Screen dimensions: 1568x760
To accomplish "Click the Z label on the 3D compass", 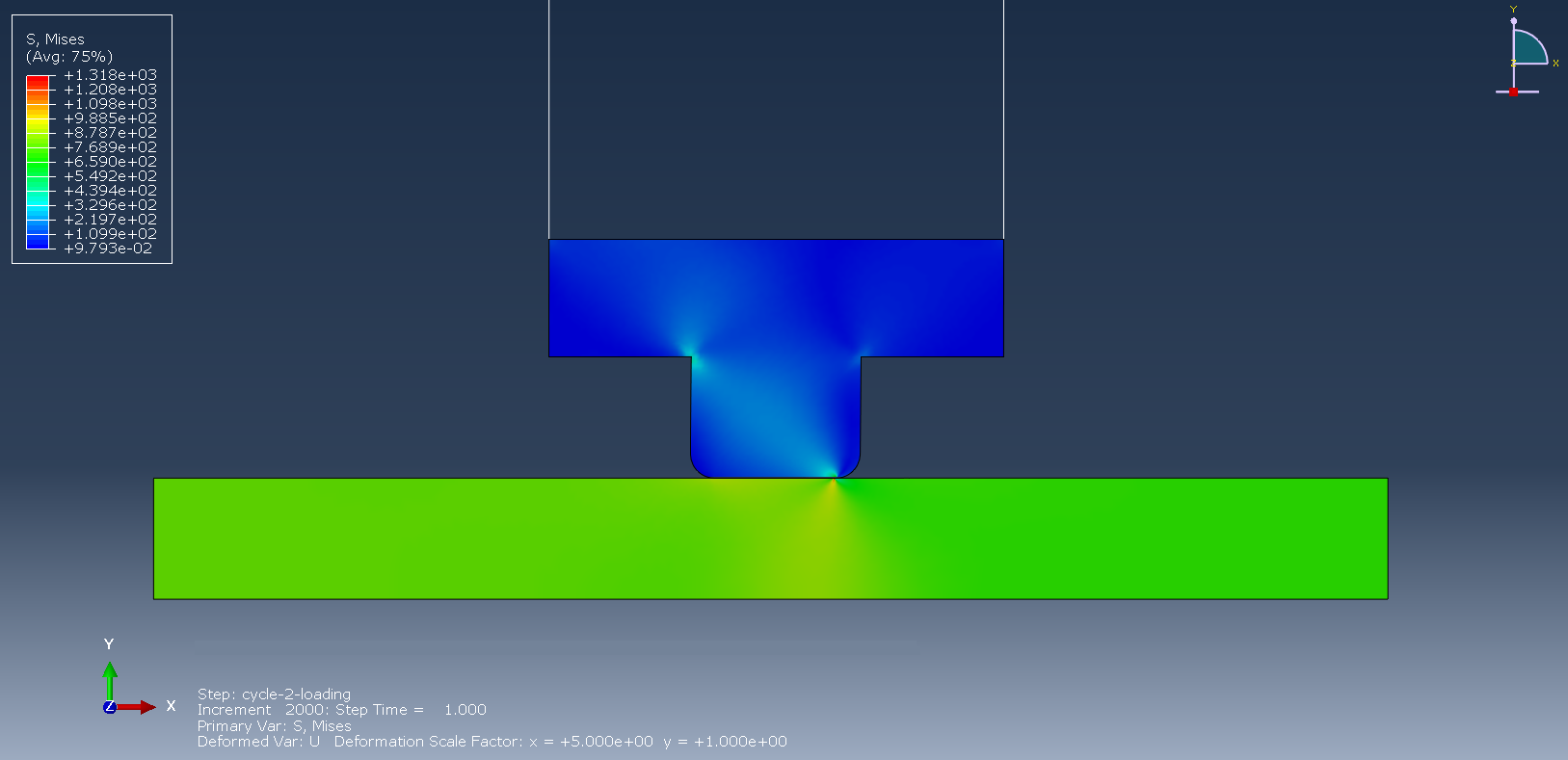I will click(x=1513, y=63).
